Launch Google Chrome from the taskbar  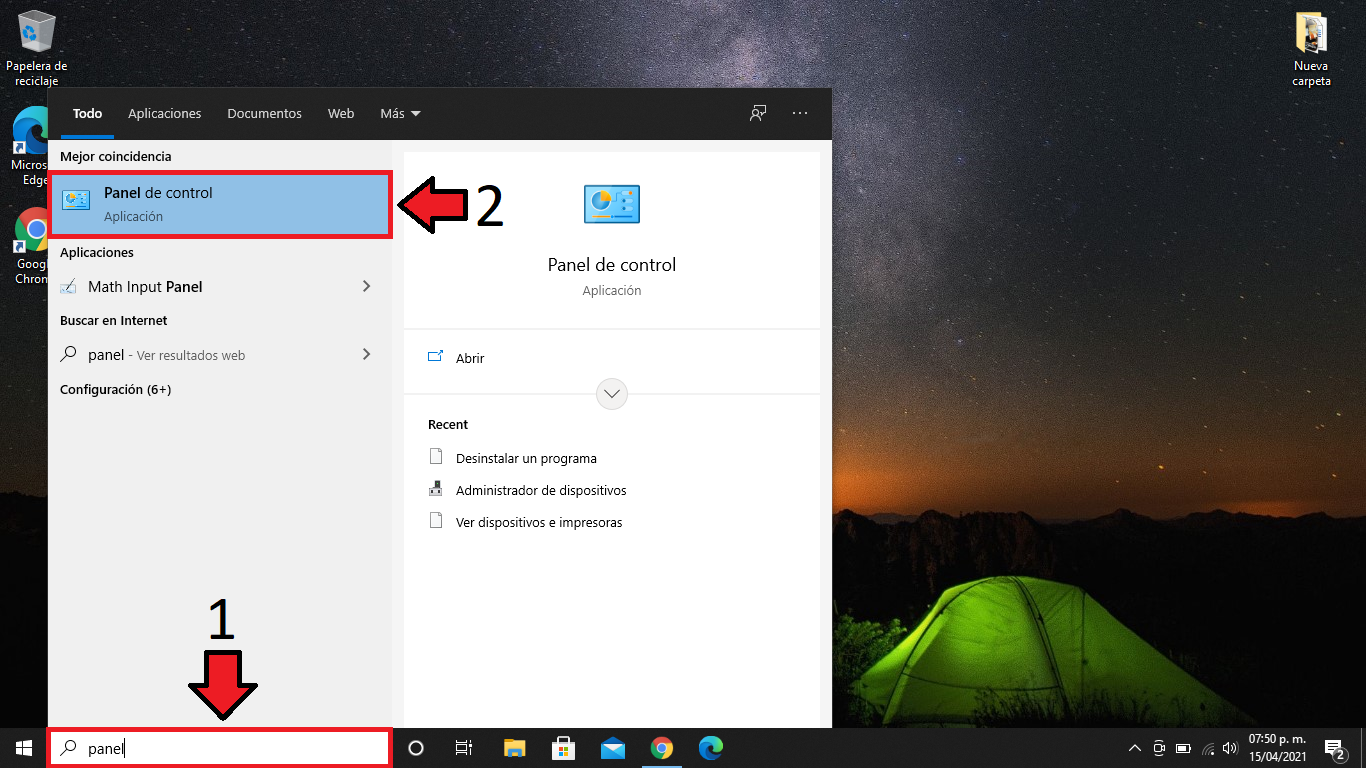tap(661, 748)
